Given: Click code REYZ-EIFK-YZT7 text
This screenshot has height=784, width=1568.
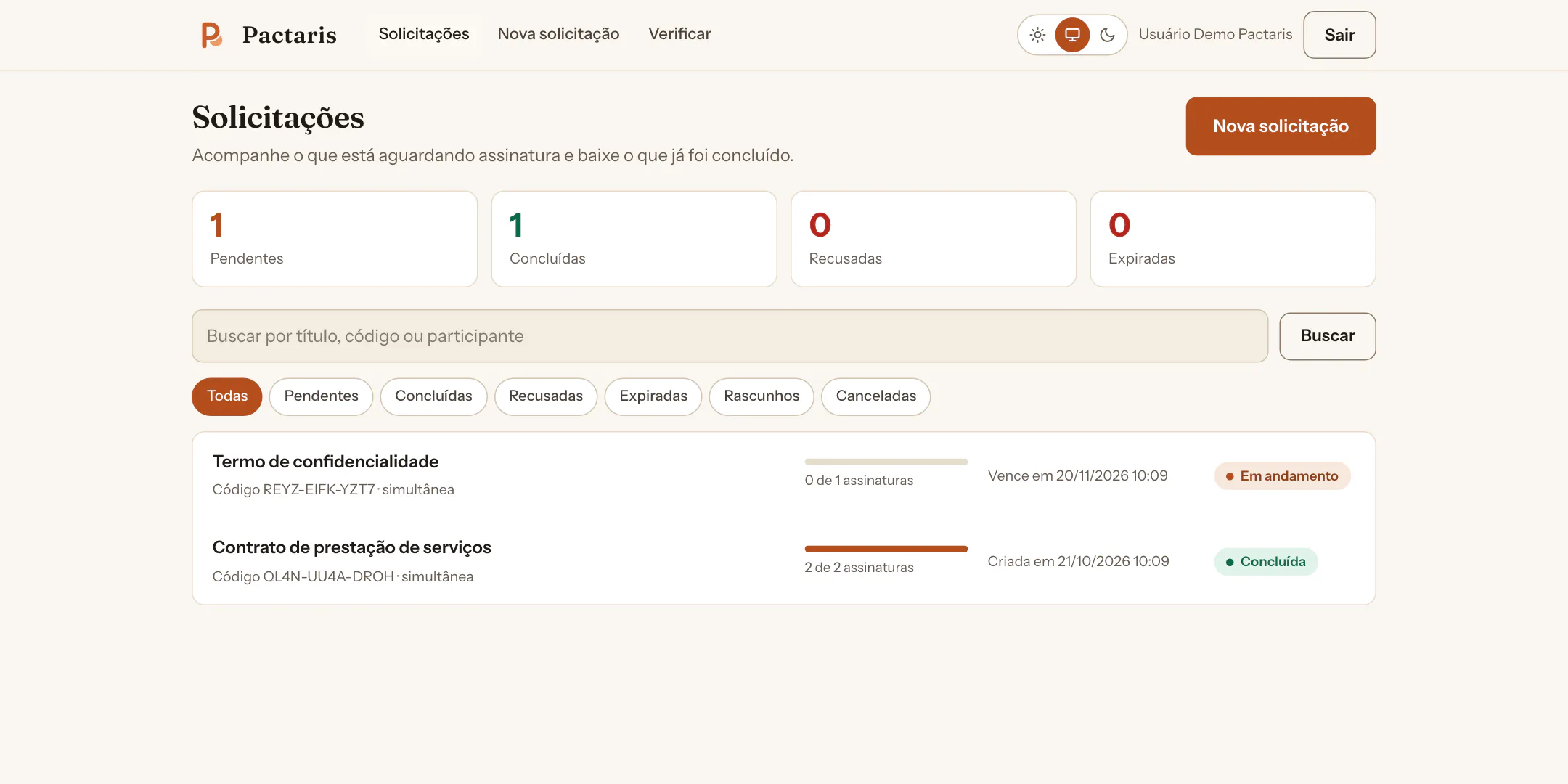Looking at the screenshot, I should coord(319,490).
